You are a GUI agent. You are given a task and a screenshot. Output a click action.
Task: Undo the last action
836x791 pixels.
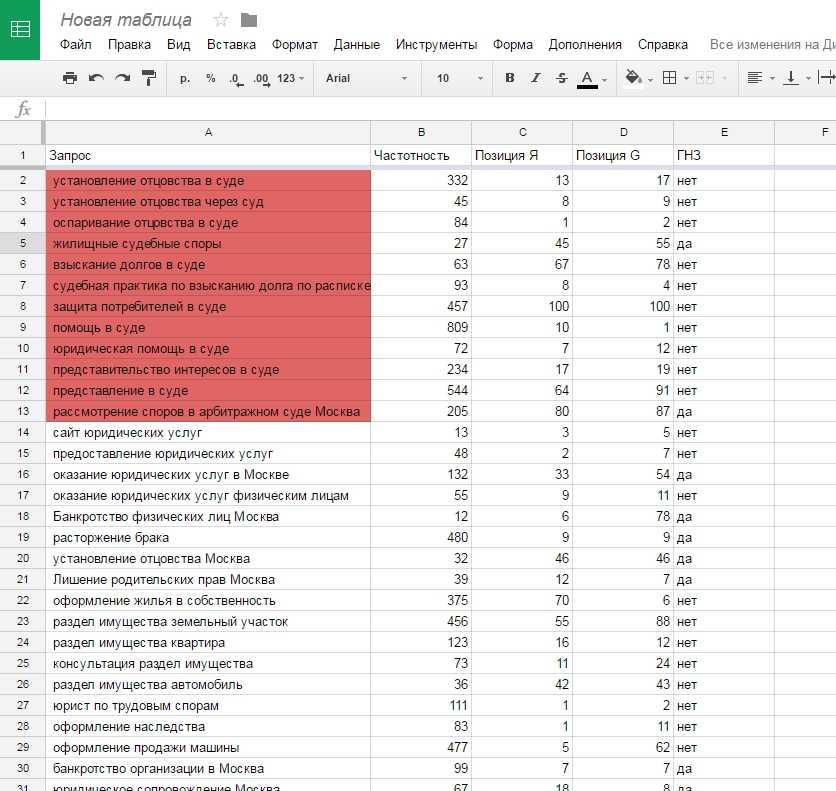pyautogui.click(x=96, y=78)
